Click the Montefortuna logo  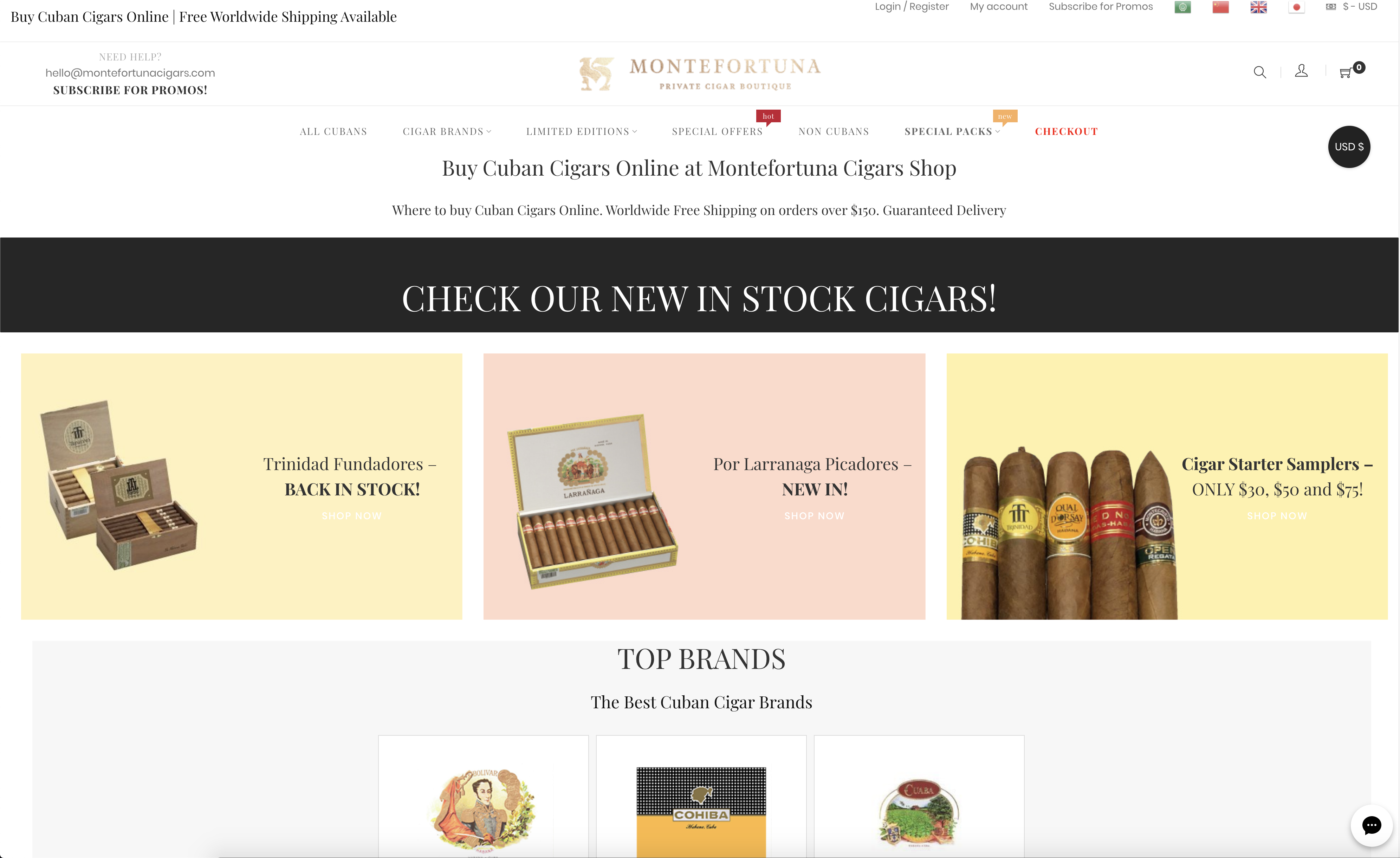point(700,74)
